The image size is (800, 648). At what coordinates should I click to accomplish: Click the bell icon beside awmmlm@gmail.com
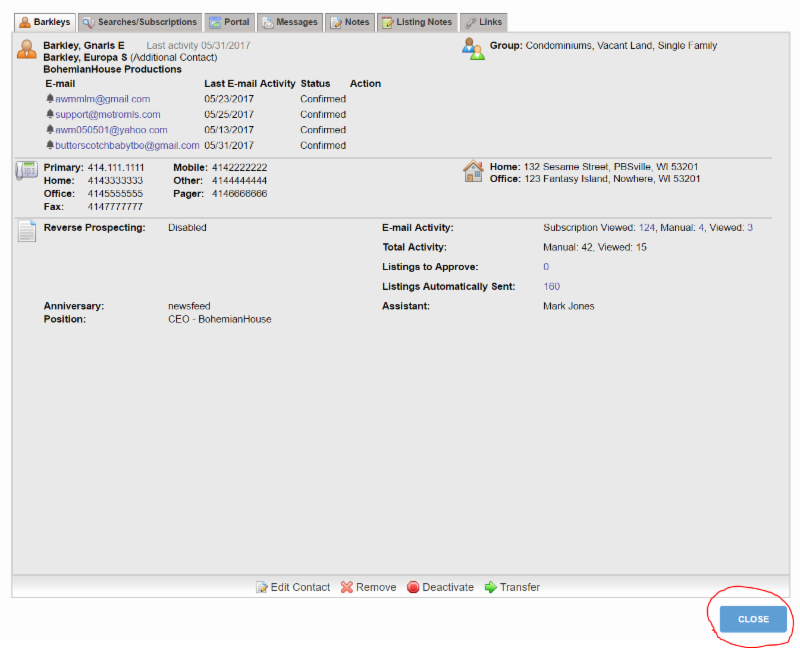click(50, 99)
